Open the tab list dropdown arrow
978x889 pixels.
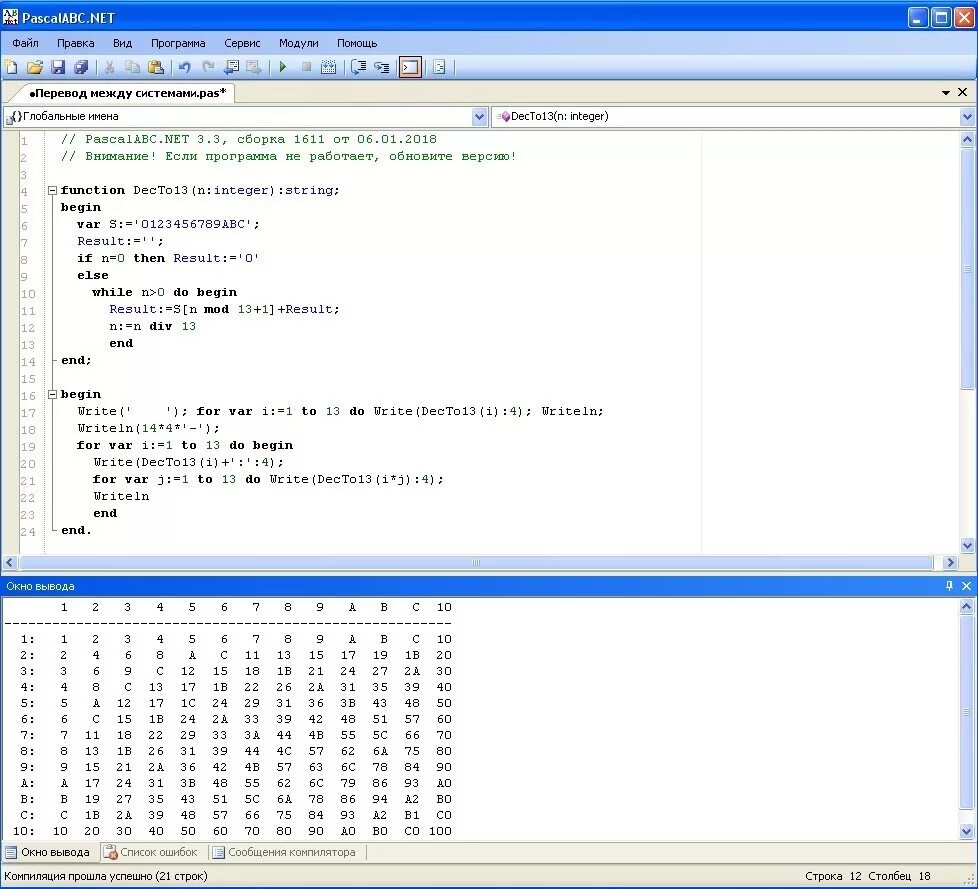(946, 92)
